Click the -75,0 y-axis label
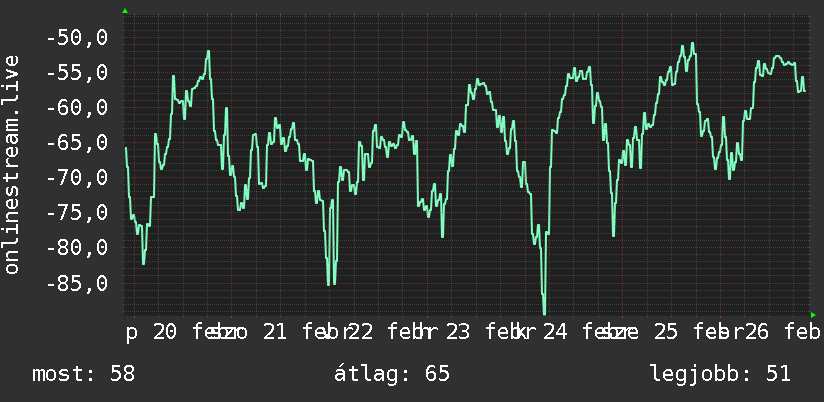This screenshot has height=402, width=824. click(x=77, y=213)
